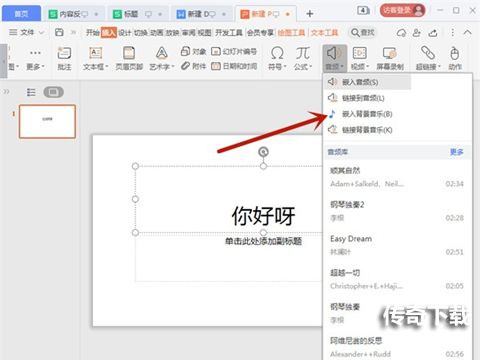The image size is (480, 360).
Task: Click the 动作 mouse action icon
Action: click(455, 53)
